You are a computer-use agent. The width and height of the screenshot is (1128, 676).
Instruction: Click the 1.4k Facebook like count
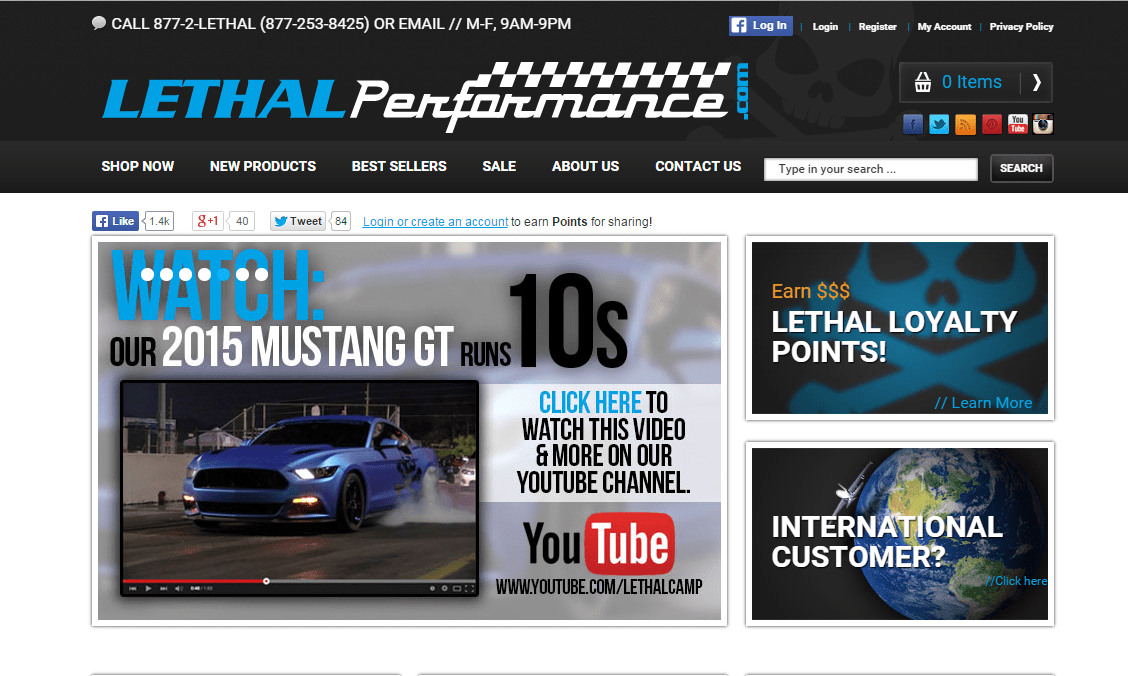[159, 221]
